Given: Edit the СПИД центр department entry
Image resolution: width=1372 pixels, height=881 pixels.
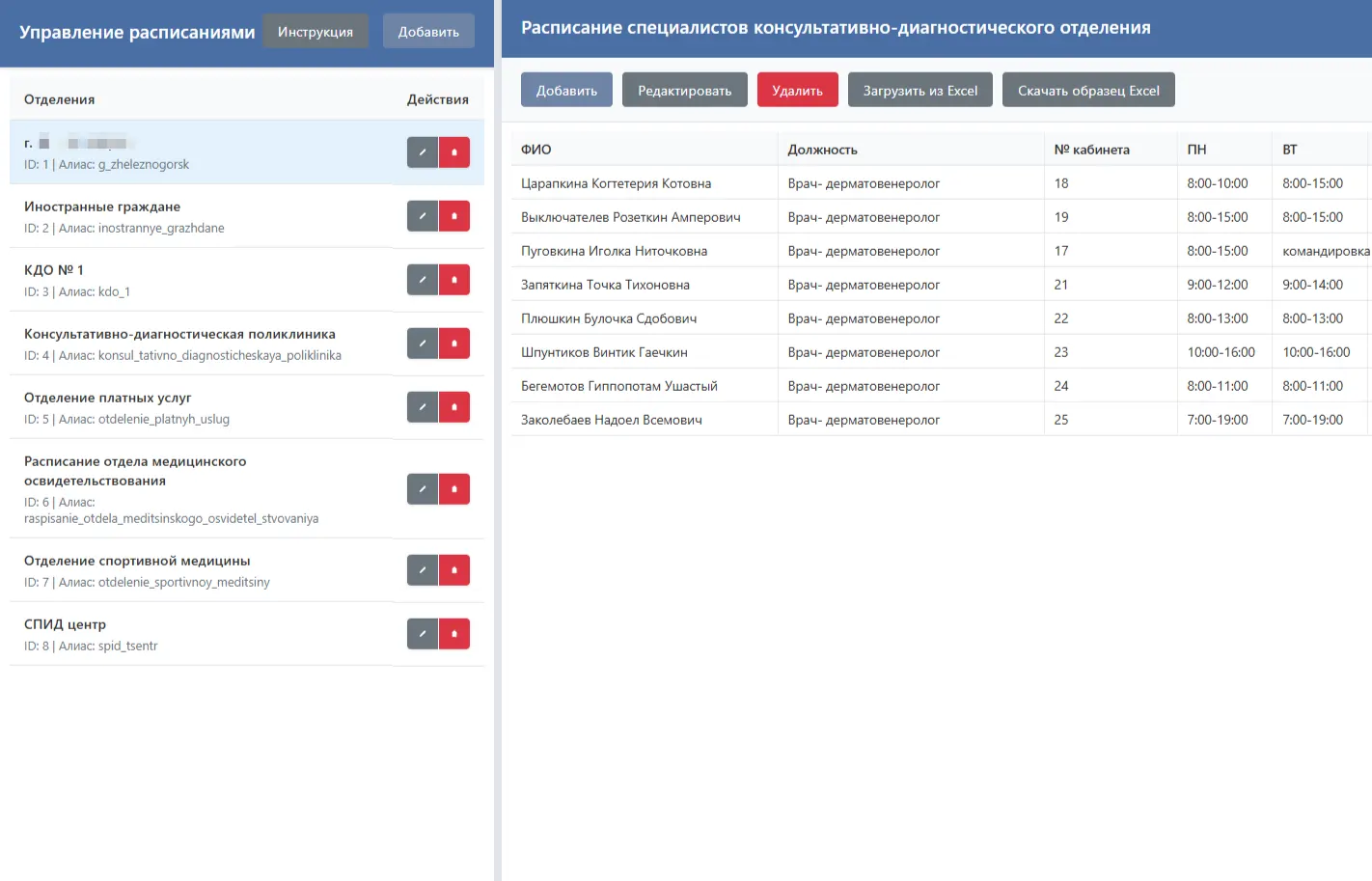Looking at the screenshot, I should coord(423,634).
